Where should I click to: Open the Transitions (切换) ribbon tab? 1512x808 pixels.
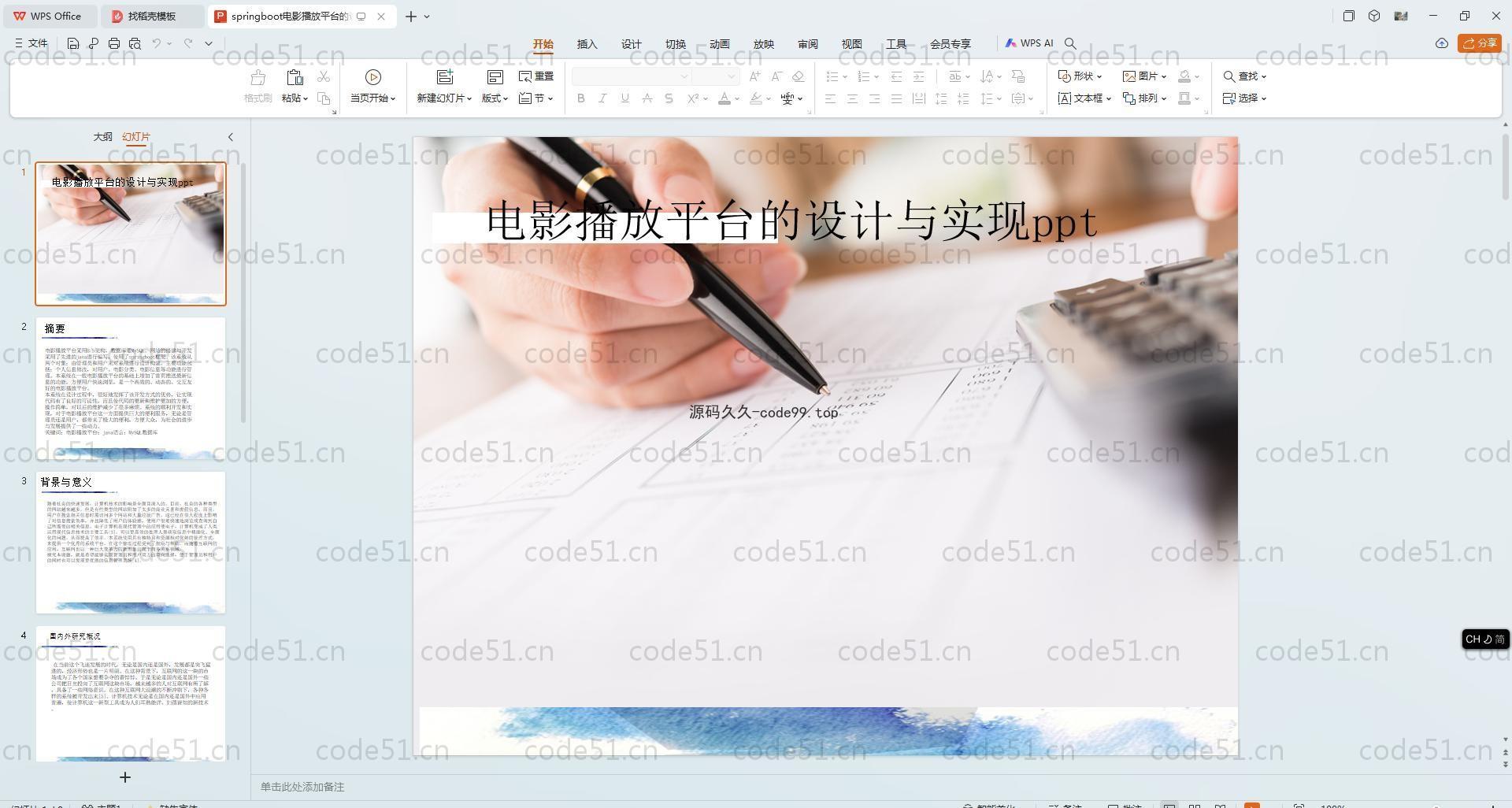(x=676, y=44)
